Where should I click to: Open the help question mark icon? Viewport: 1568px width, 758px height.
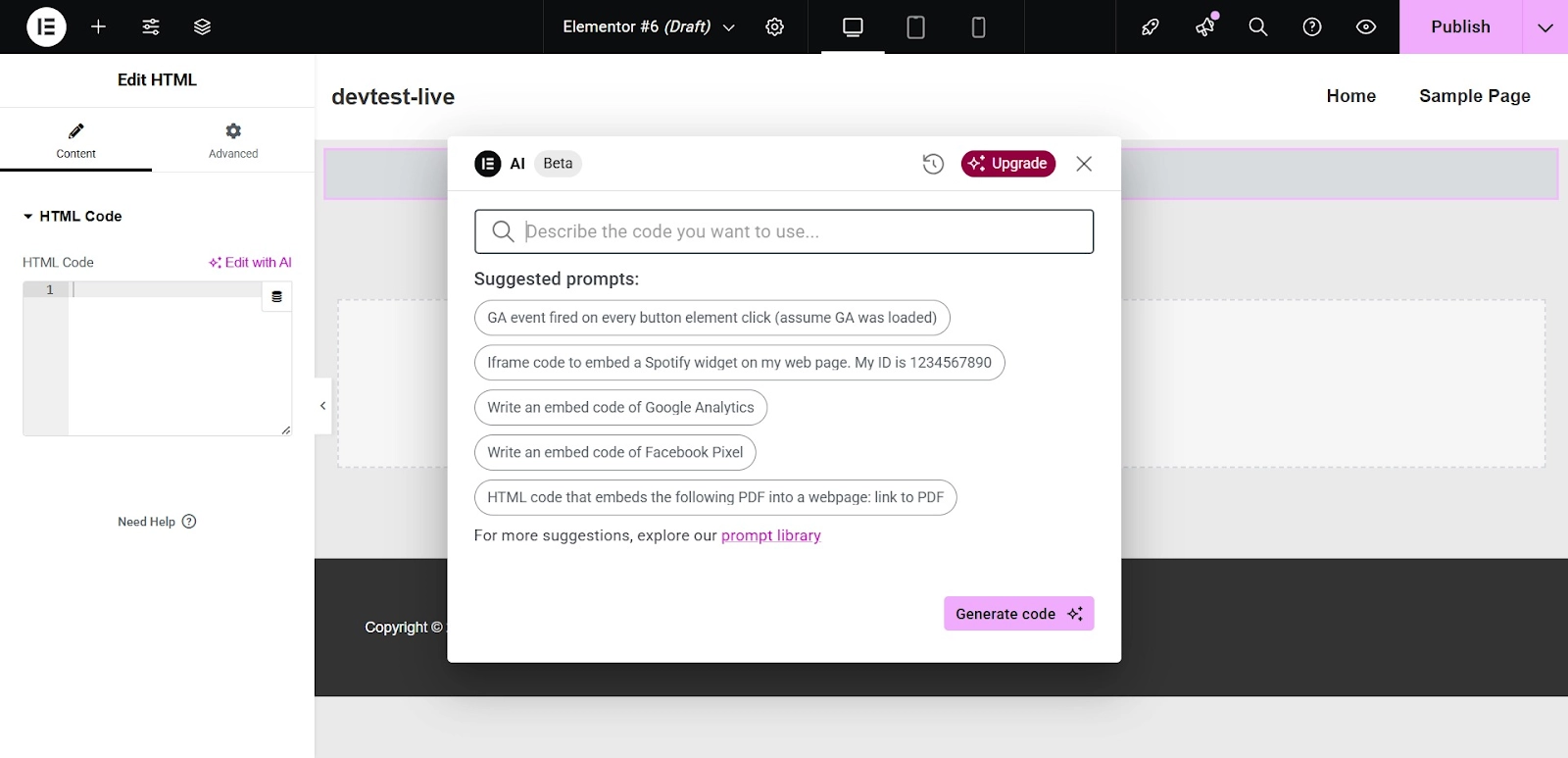pyautogui.click(x=1312, y=26)
